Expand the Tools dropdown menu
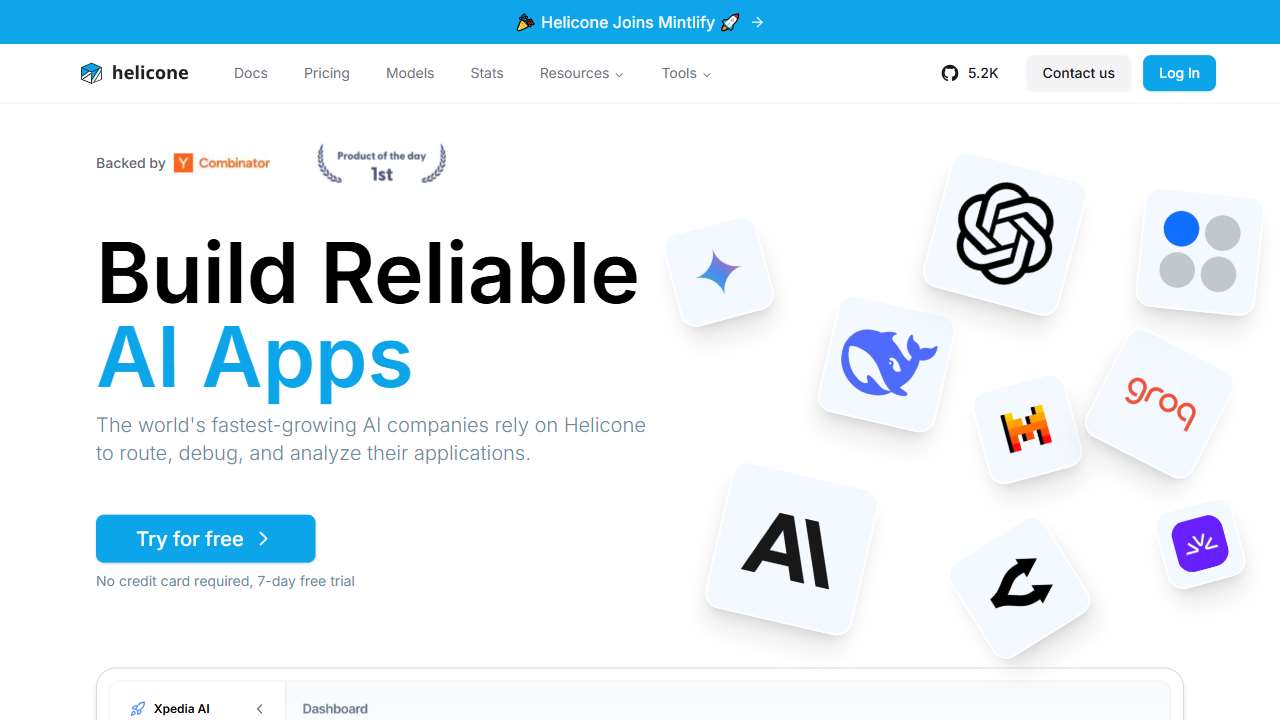The height and width of the screenshot is (720, 1280). pos(686,73)
